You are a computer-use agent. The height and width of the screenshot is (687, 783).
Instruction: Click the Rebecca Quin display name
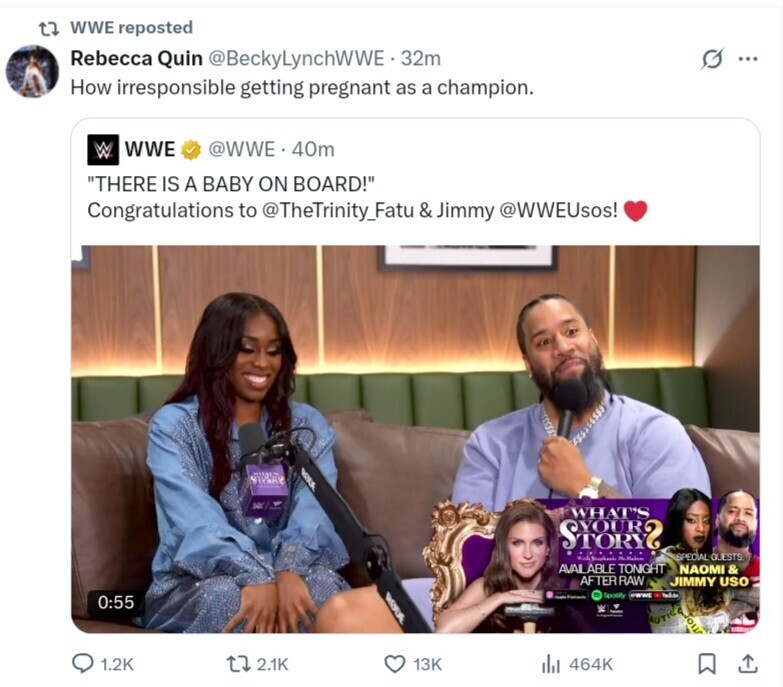[136, 58]
